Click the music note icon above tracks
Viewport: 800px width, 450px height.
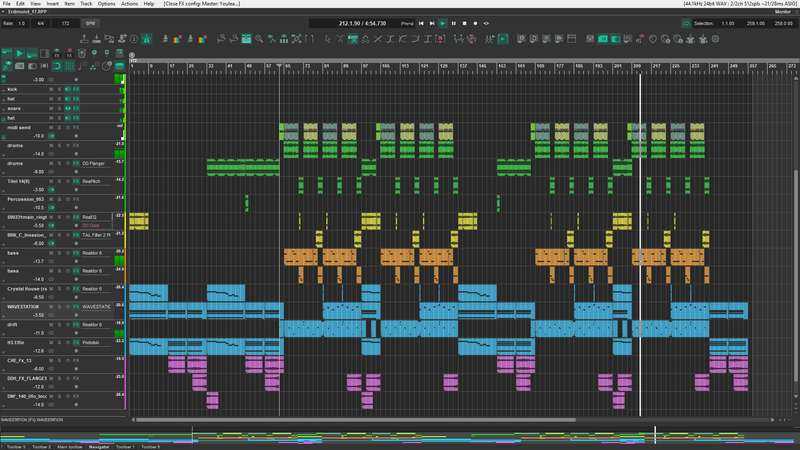coord(82,66)
